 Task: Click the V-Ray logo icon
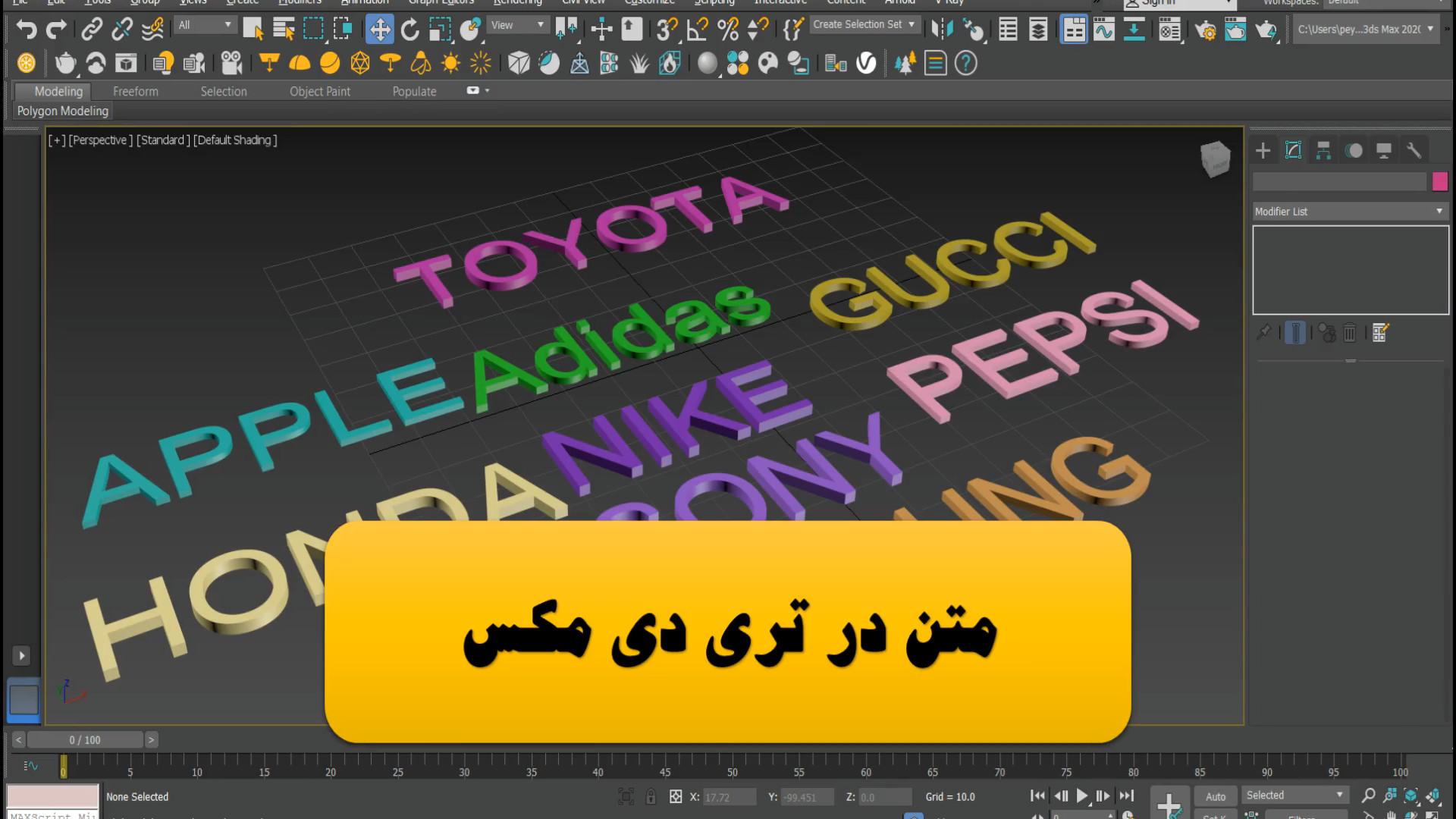point(866,63)
